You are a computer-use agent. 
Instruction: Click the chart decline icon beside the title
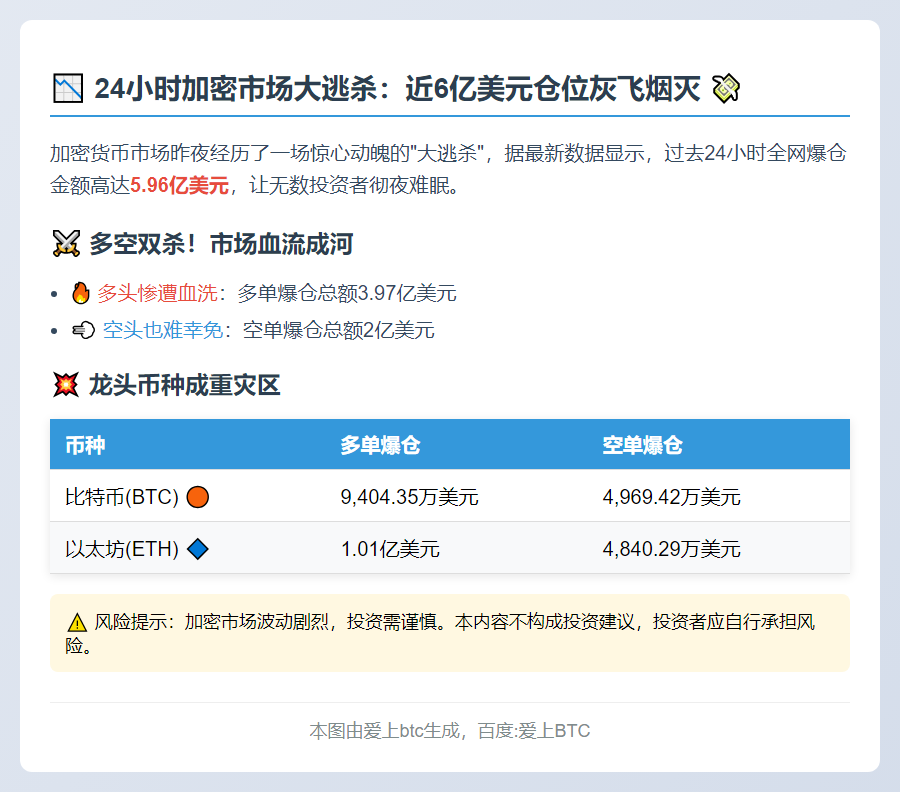(67, 88)
